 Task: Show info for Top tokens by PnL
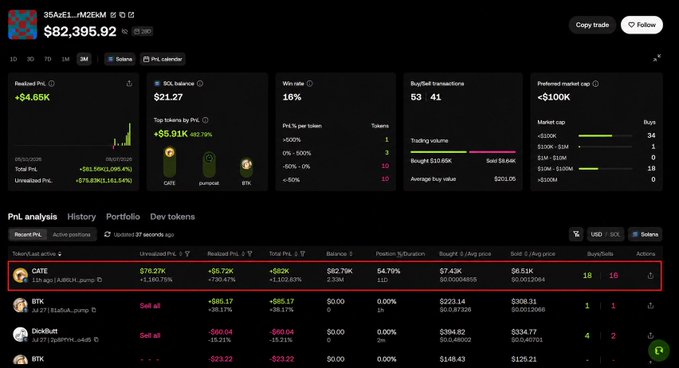click(x=205, y=120)
